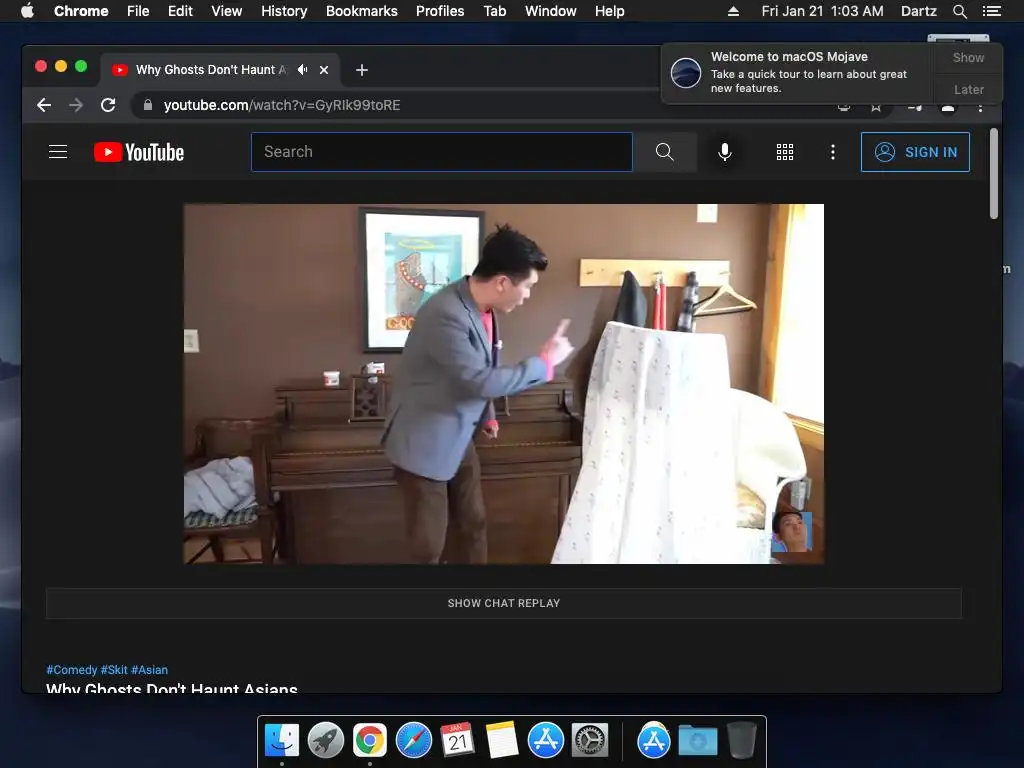Focus the YouTube Search field
This screenshot has height=768, width=1024.
(x=441, y=152)
